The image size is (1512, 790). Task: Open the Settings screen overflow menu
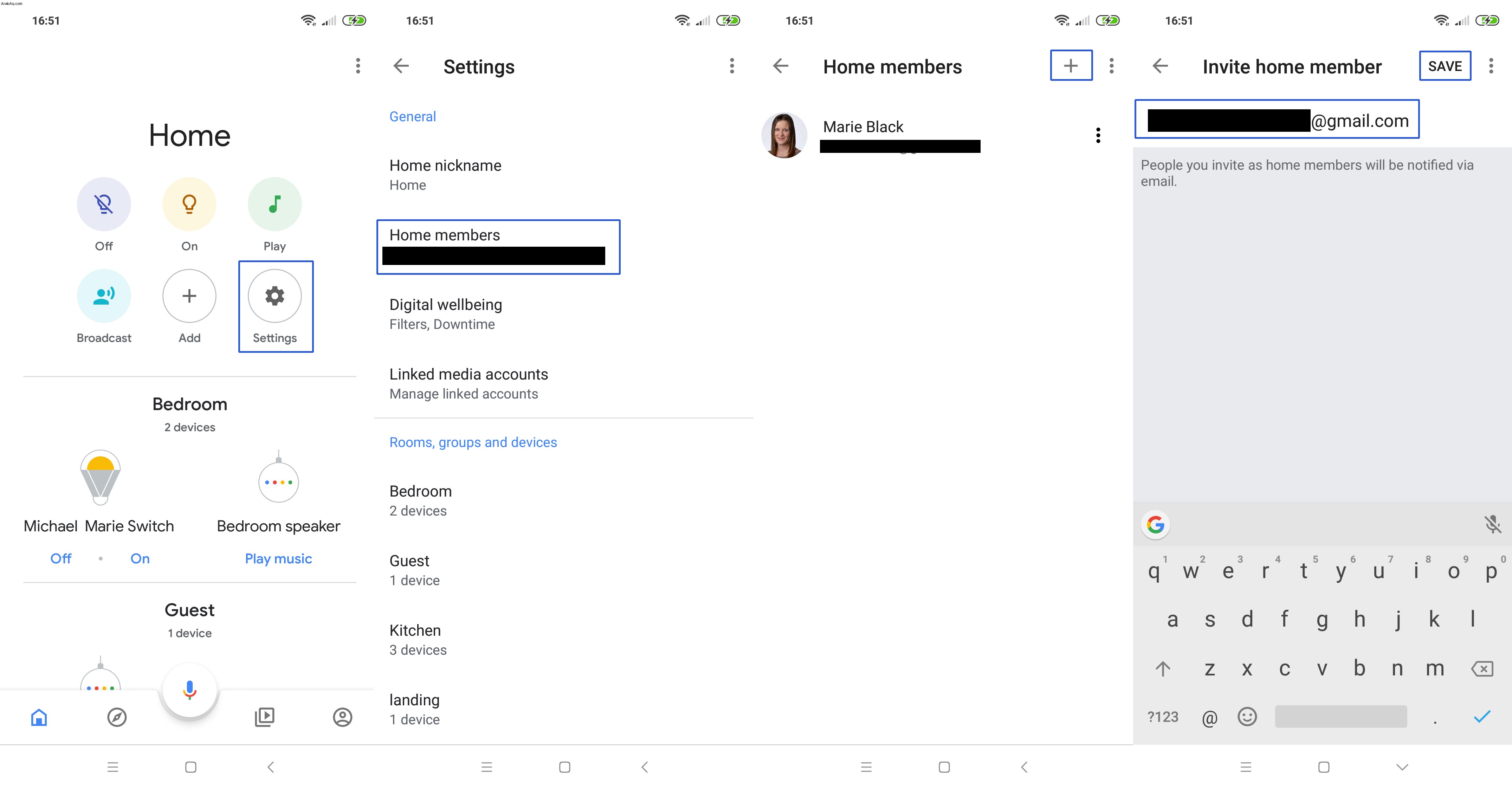731,66
